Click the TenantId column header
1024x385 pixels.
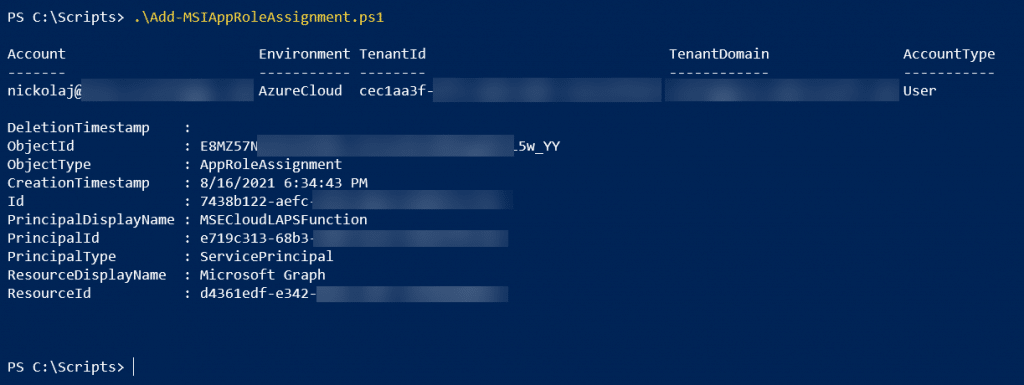[x=392, y=54]
